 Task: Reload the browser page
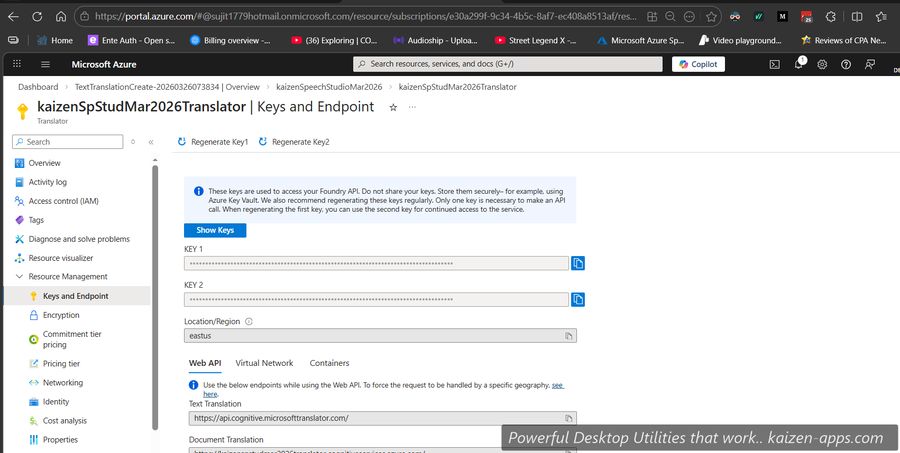(37, 17)
